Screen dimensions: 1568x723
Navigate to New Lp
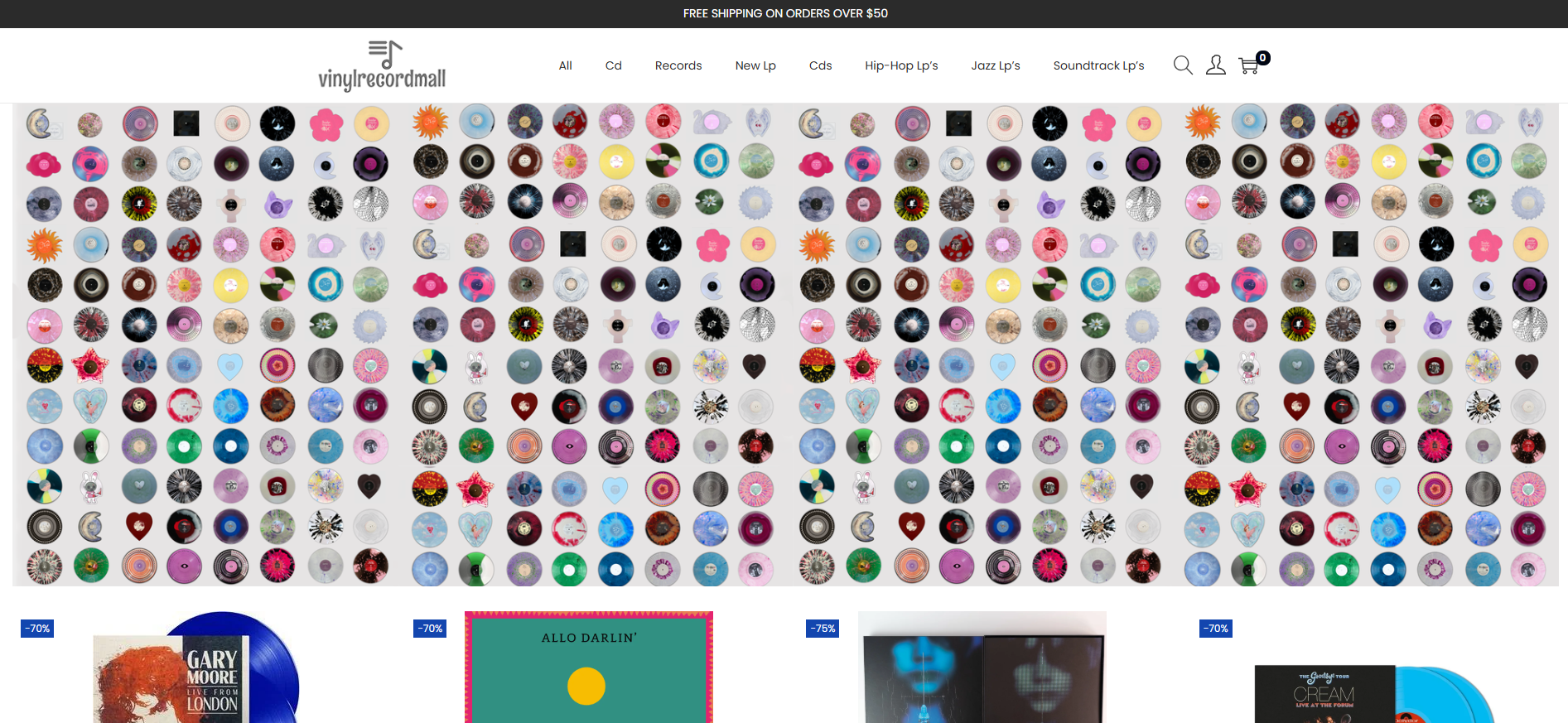[755, 65]
